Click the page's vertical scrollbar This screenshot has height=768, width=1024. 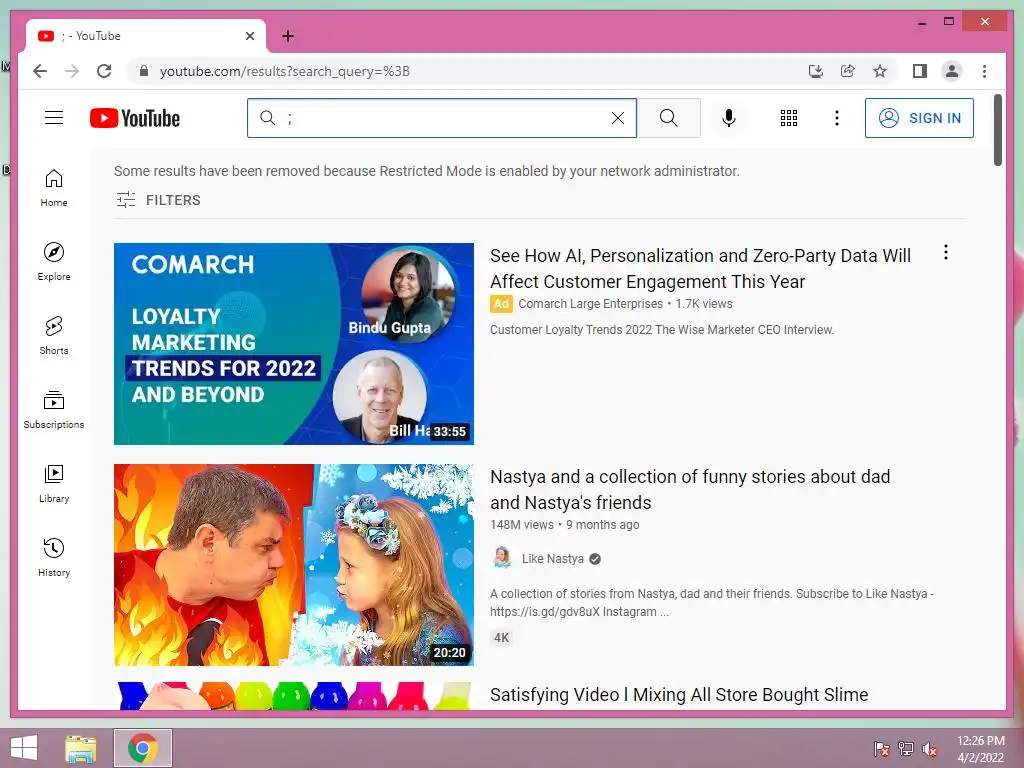tap(998, 130)
